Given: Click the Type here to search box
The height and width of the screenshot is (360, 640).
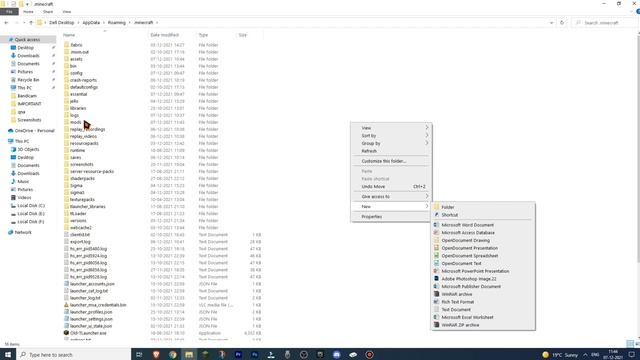Looking at the screenshot, I should click(x=73, y=354).
